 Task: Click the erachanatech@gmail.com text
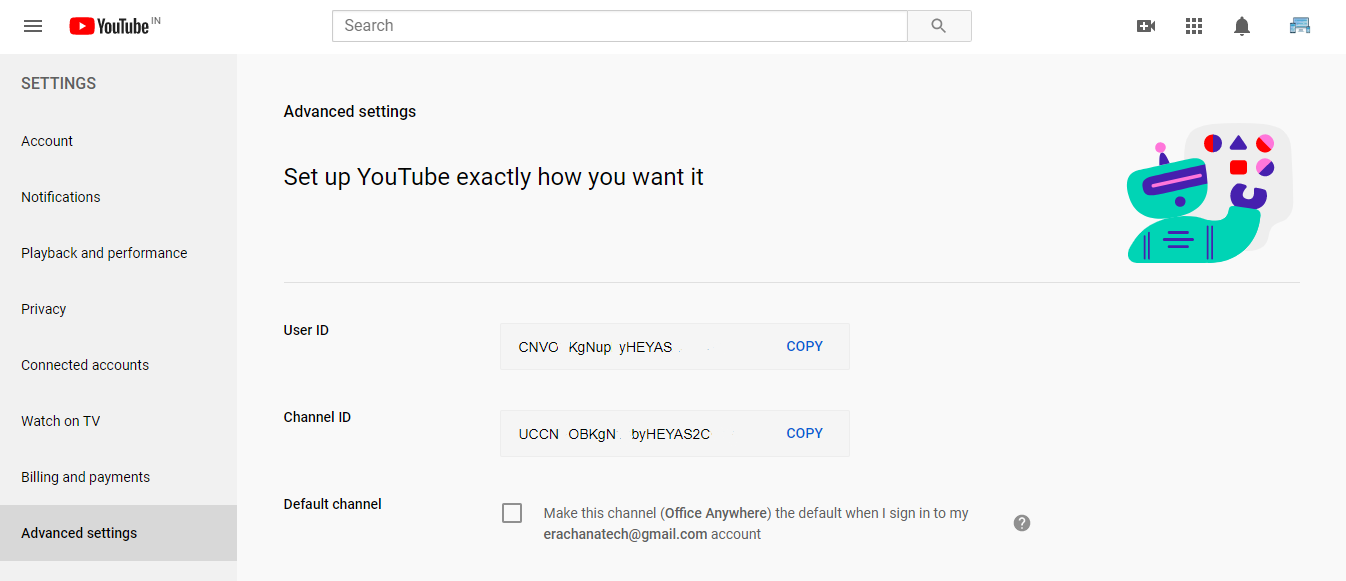coord(625,534)
